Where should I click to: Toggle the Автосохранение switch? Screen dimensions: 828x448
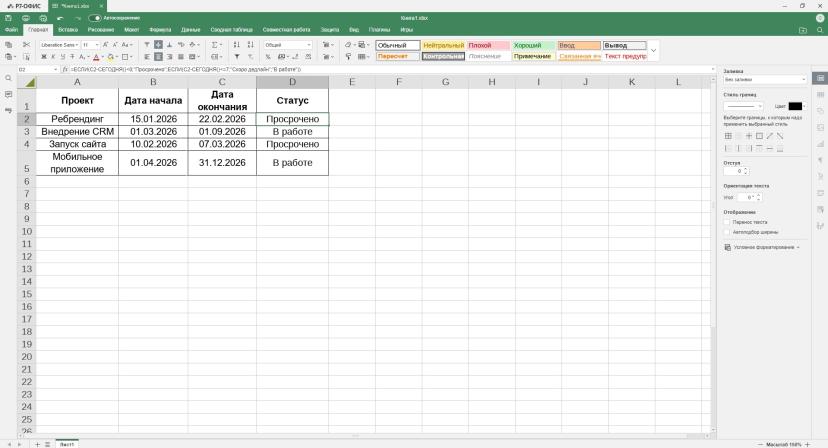point(95,18)
